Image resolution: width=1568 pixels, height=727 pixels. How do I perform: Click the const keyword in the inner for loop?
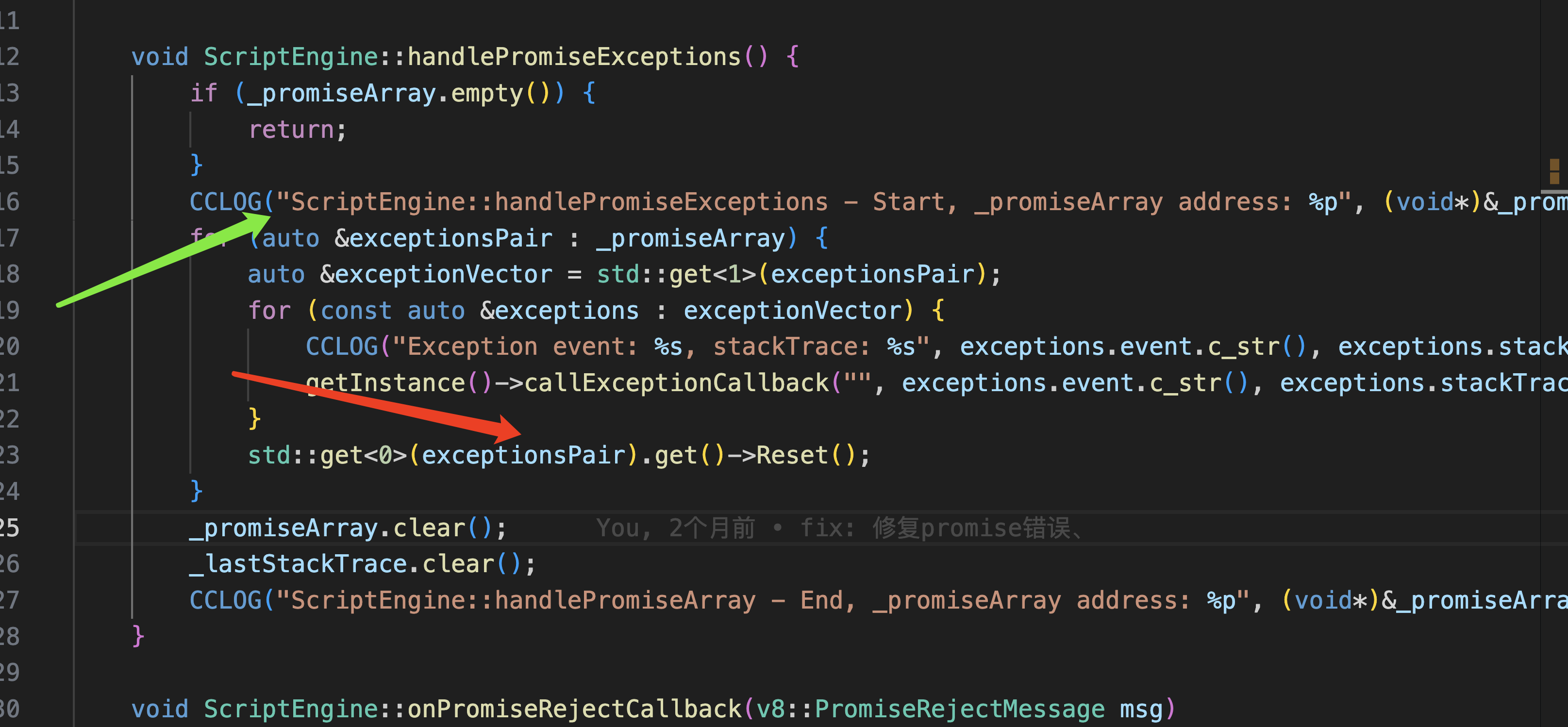click(x=355, y=311)
